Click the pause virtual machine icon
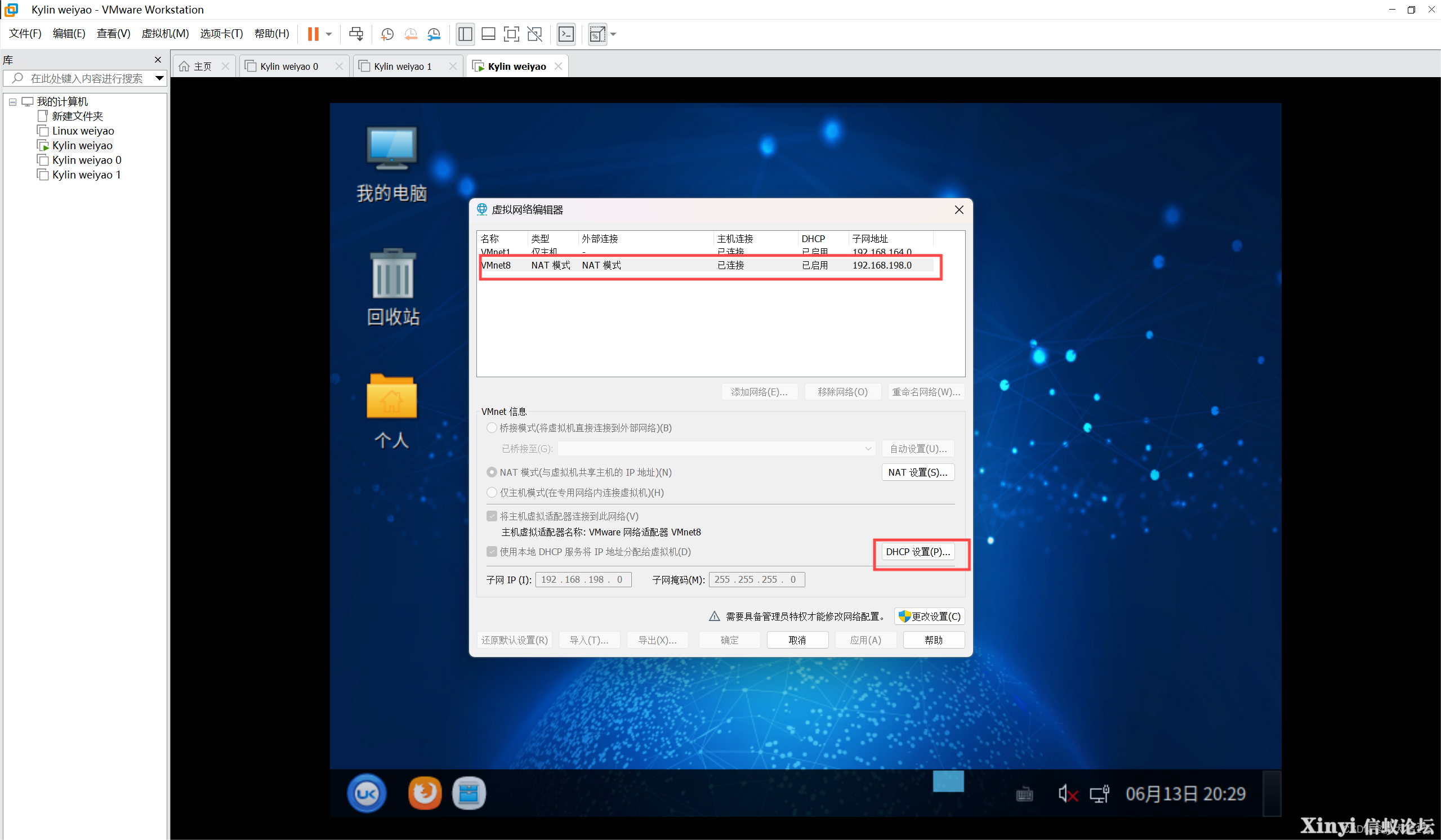The width and height of the screenshot is (1441, 840). point(313,34)
